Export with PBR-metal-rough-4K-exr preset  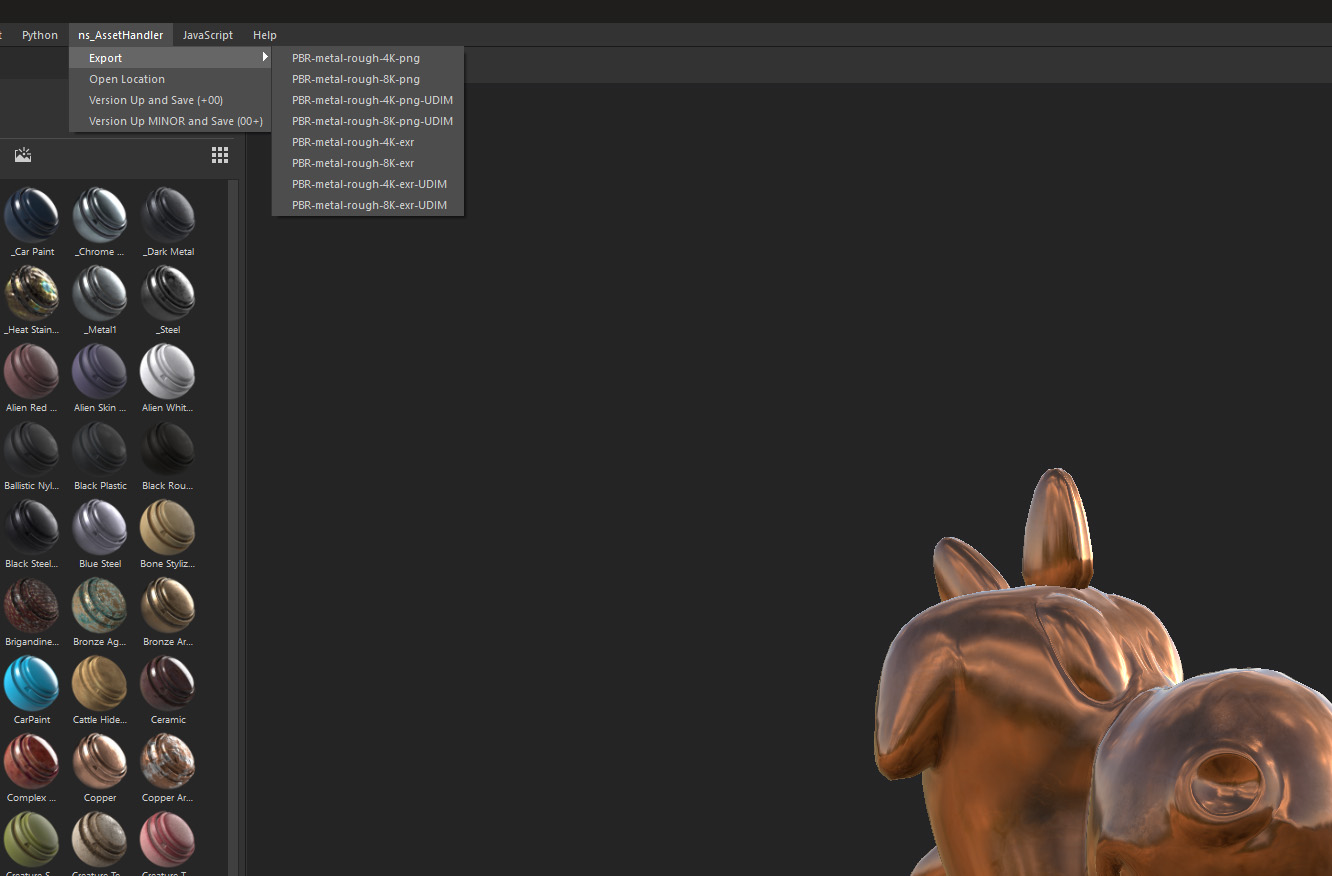tap(352, 142)
